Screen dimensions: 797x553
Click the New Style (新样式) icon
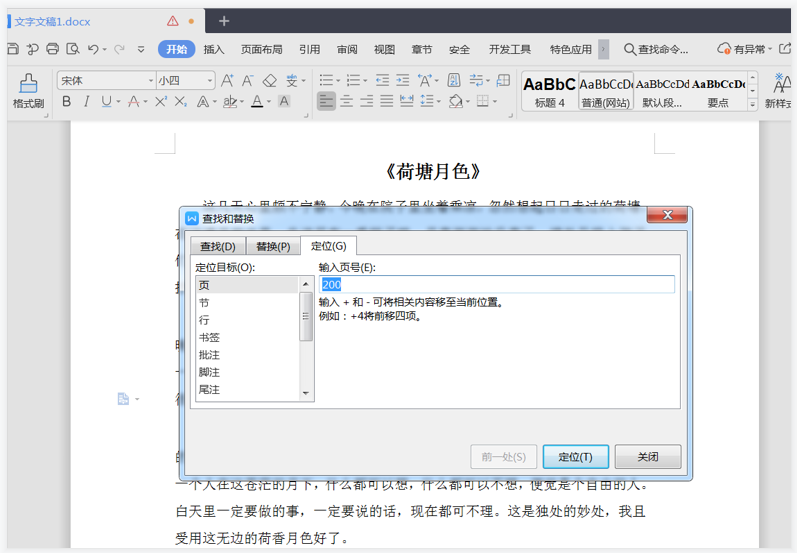tap(780, 91)
